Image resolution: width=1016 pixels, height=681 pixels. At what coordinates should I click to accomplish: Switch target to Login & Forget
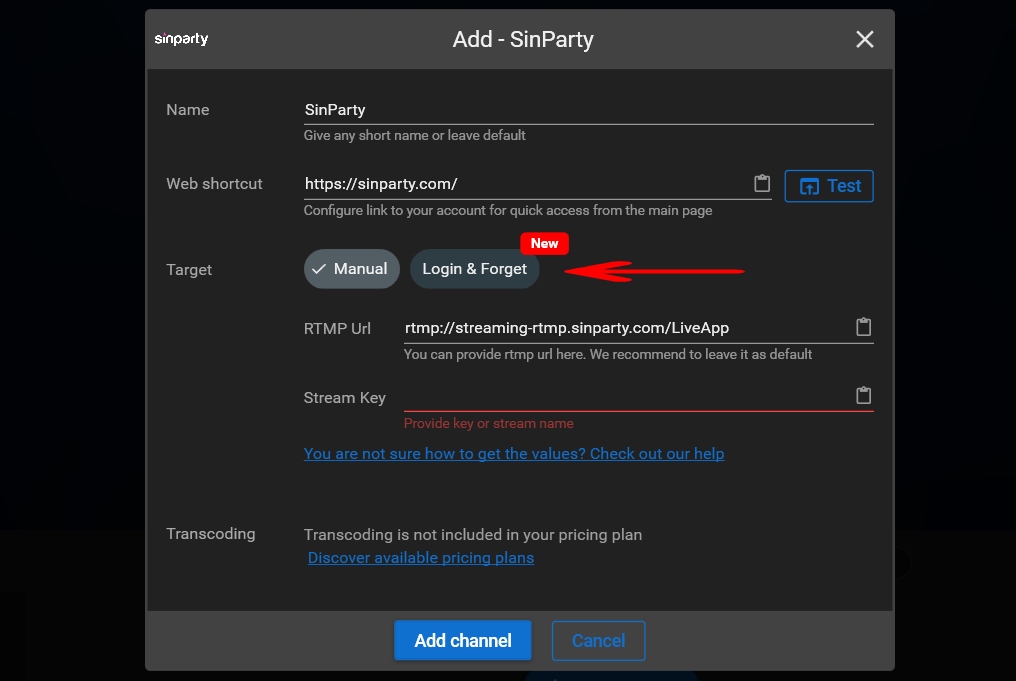click(x=474, y=269)
